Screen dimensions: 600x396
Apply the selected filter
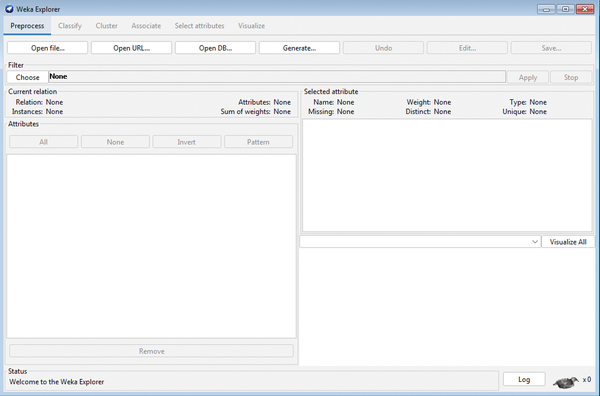tap(528, 77)
